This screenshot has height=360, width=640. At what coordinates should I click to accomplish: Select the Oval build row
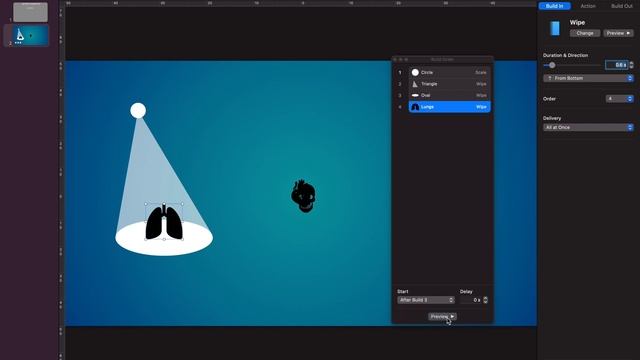tap(449, 95)
